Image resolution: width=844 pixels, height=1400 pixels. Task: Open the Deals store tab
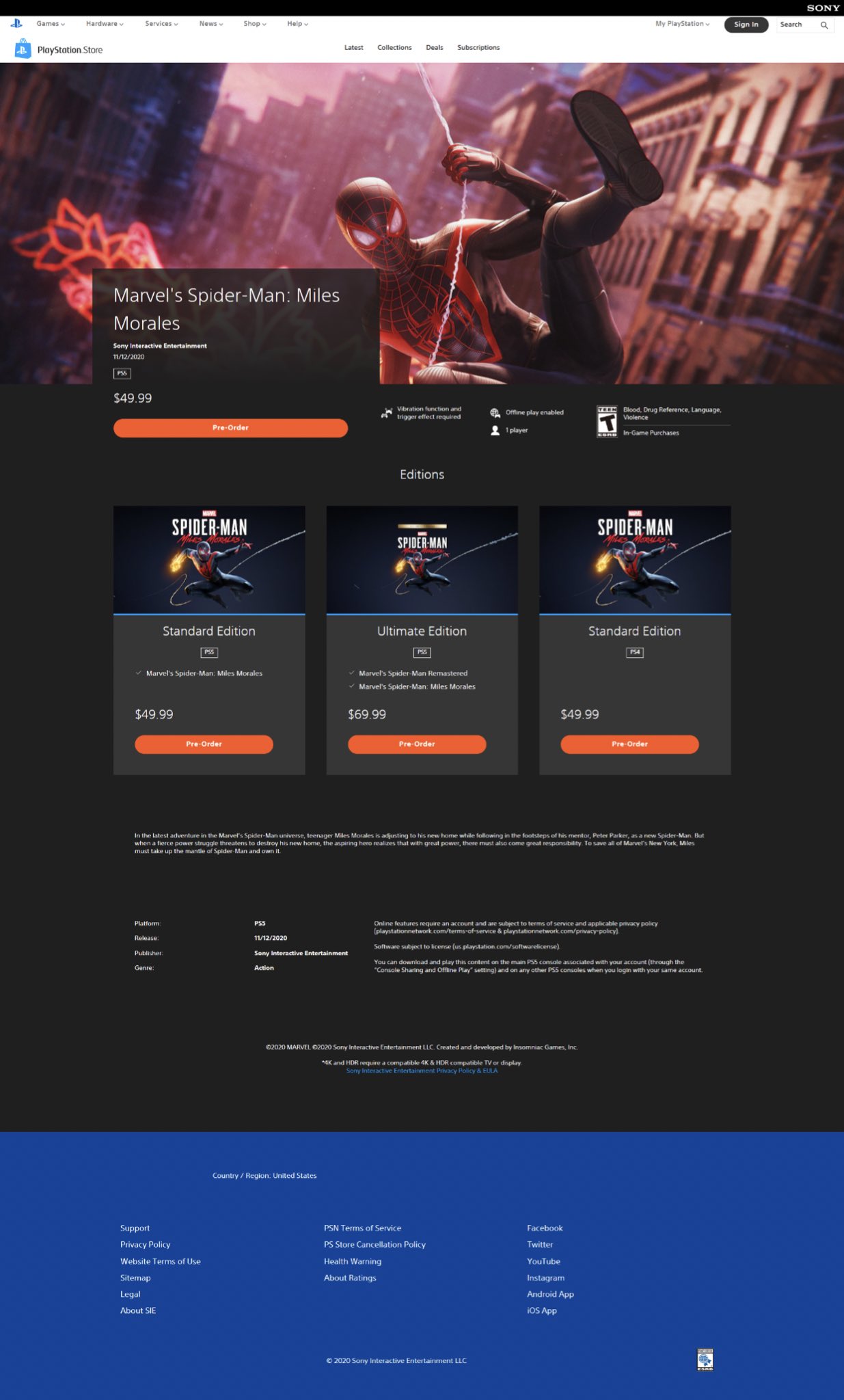pyautogui.click(x=434, y=48)
